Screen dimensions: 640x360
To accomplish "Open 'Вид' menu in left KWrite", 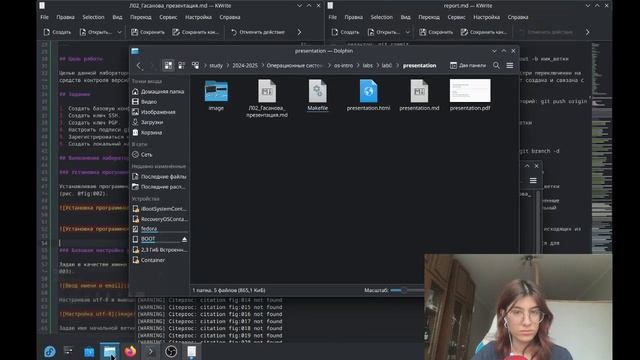I will click(117, 17).
